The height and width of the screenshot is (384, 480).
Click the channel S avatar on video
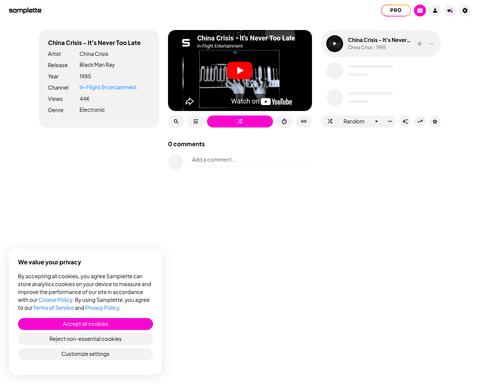pyautogui.click(x=186, y=43)
